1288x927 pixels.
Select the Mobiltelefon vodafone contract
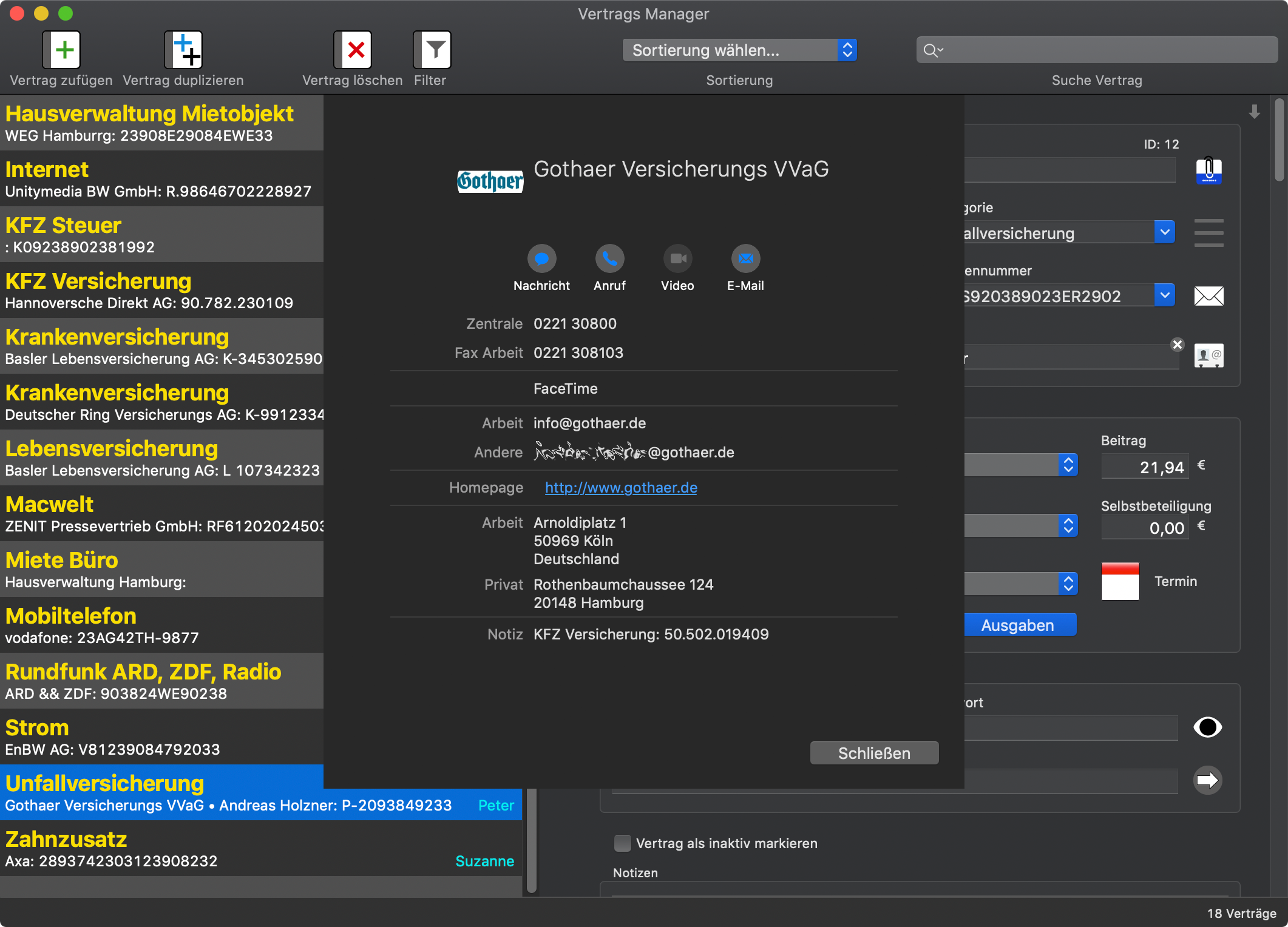click(x=161, y=625)
